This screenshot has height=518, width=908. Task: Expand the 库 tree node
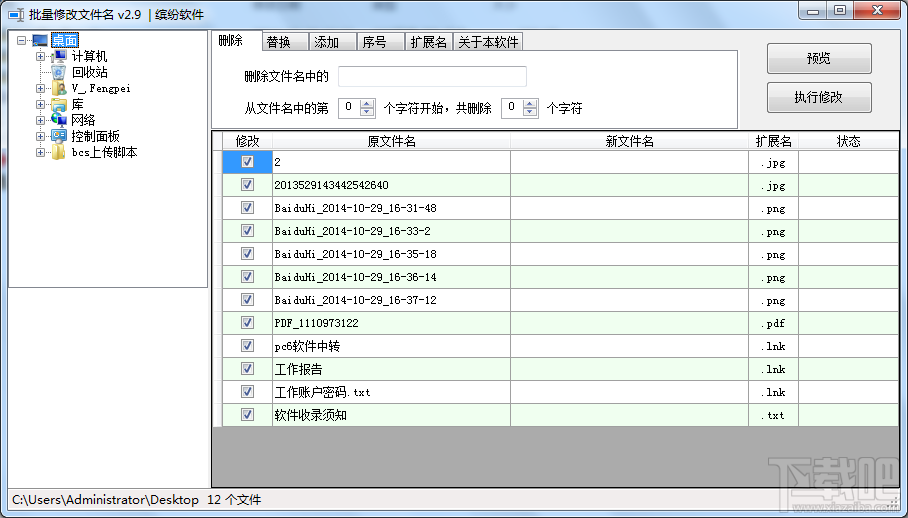pos(40,104)
